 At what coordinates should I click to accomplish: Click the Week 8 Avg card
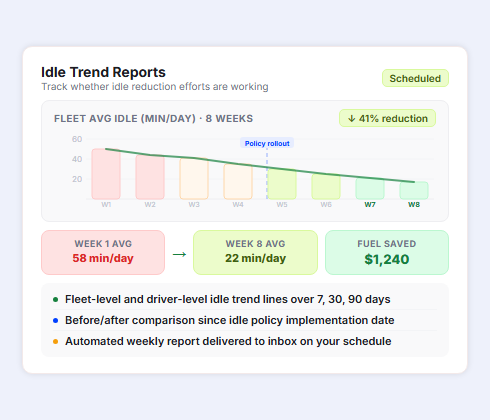pyautogui.click(x=255, y=252)
